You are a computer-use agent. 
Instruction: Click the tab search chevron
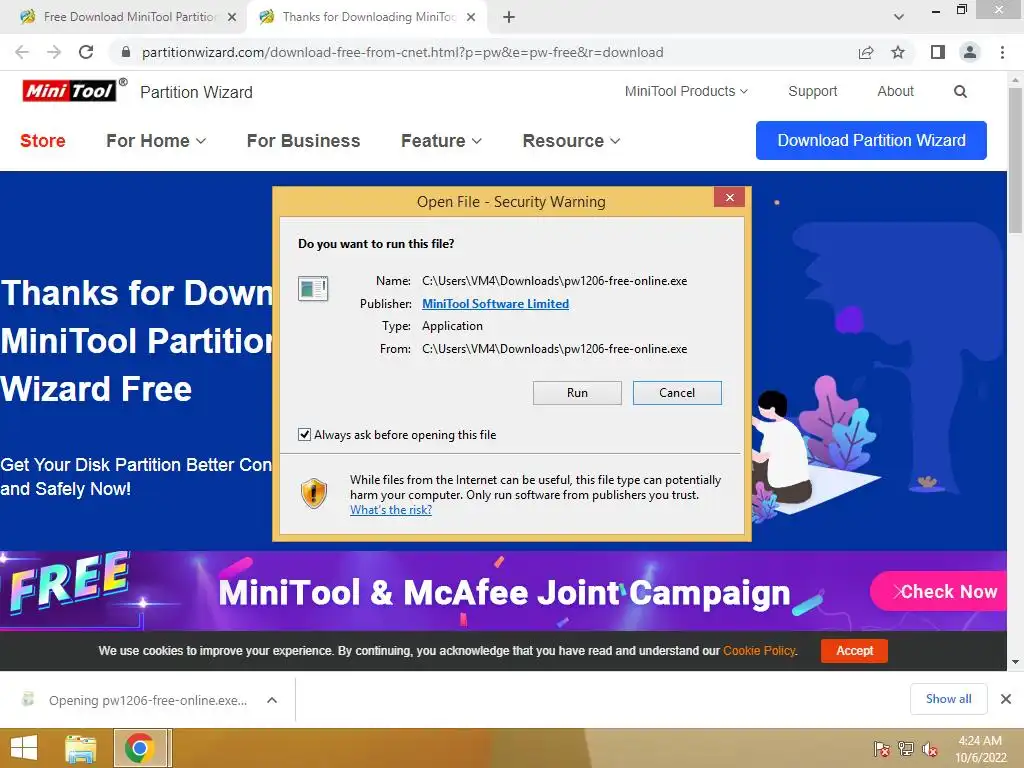(899, 17)
